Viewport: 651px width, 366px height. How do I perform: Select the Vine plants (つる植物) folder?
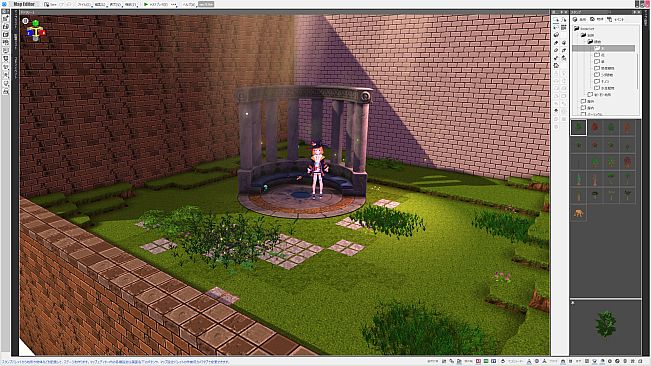(x=603, y=75)
